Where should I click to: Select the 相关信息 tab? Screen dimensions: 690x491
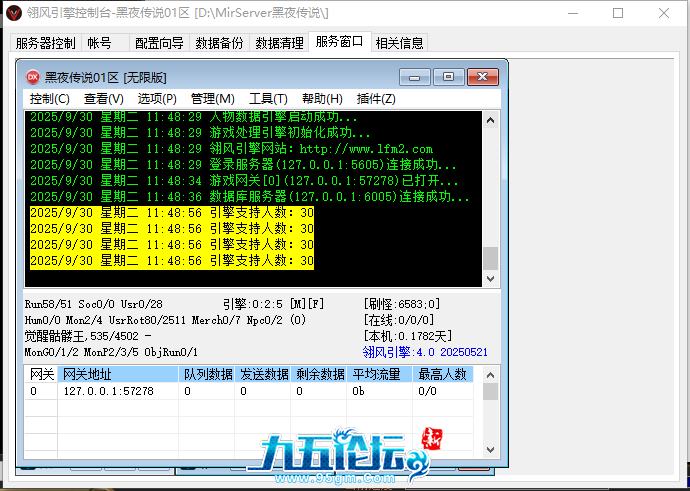399,43
